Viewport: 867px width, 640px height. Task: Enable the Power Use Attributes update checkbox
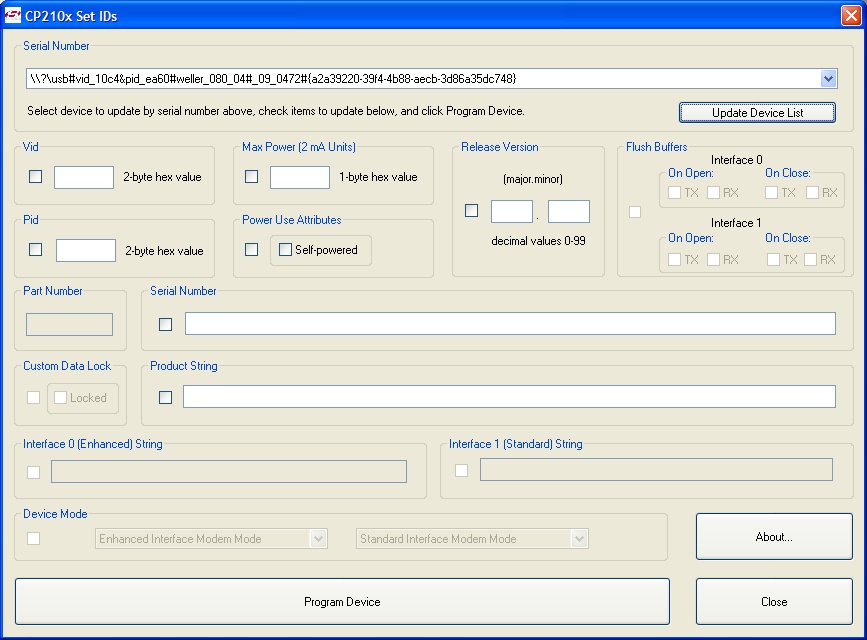[252, 249]
